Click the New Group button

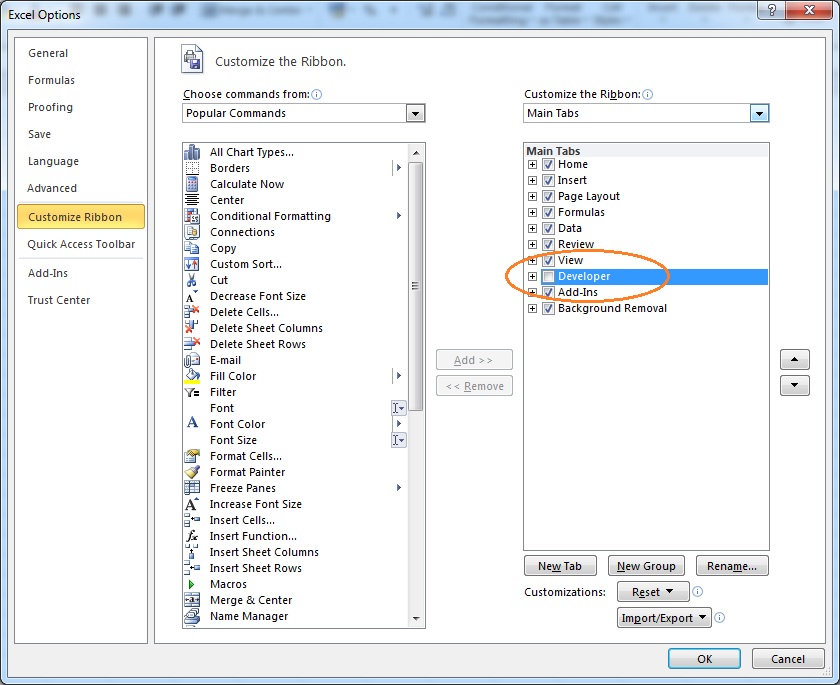[645, 566]
